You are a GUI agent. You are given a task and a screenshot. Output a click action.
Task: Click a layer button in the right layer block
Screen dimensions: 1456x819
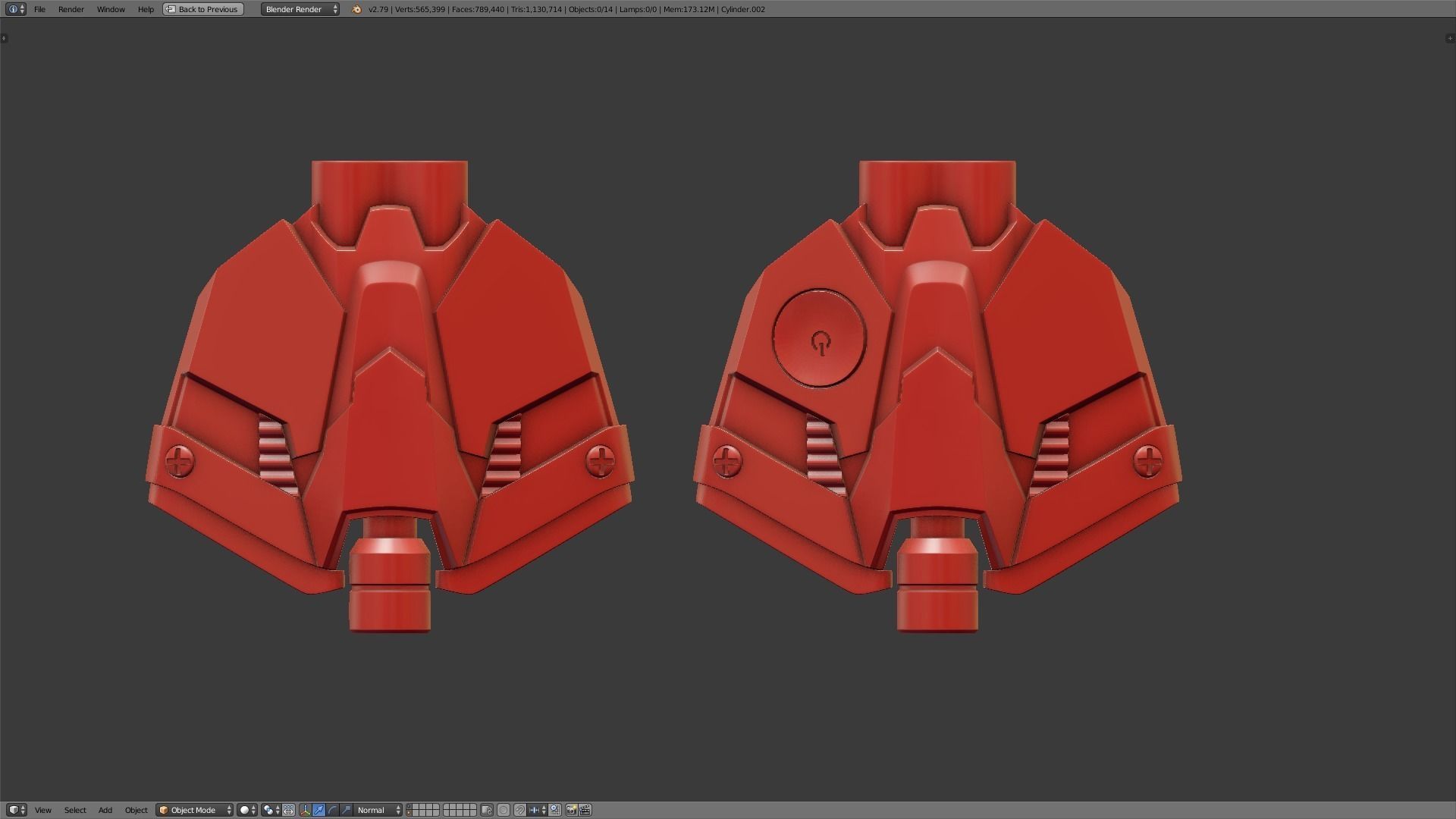tap(460, 810)
